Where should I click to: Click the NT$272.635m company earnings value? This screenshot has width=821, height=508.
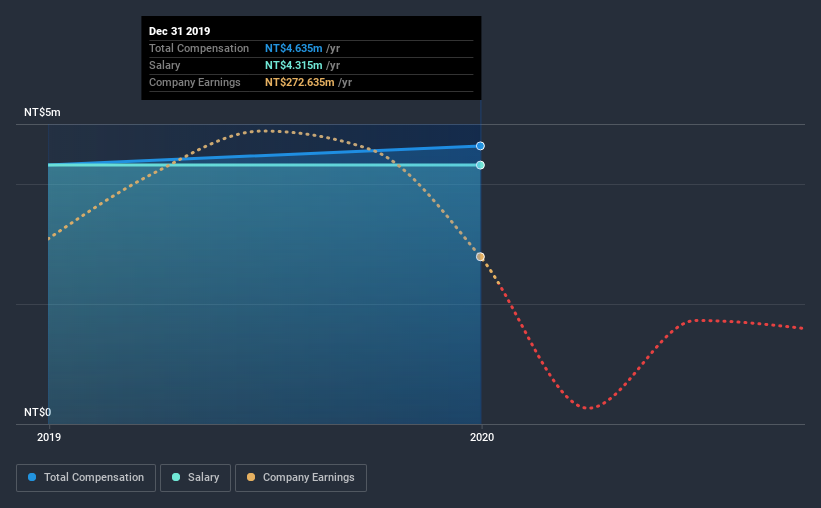point(299,82)
